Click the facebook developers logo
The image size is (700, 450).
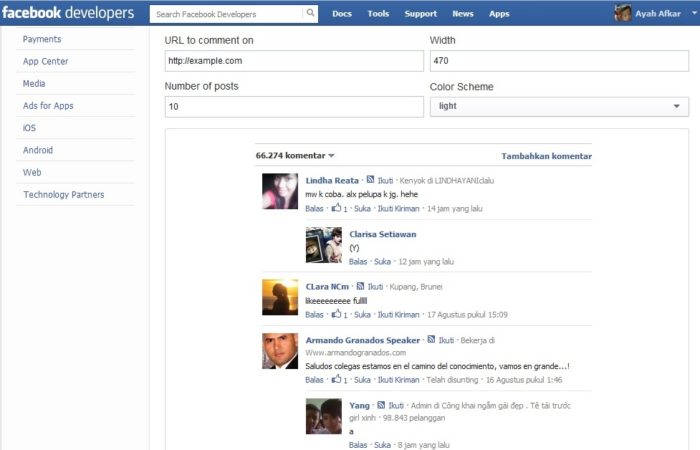click(68, 12)
